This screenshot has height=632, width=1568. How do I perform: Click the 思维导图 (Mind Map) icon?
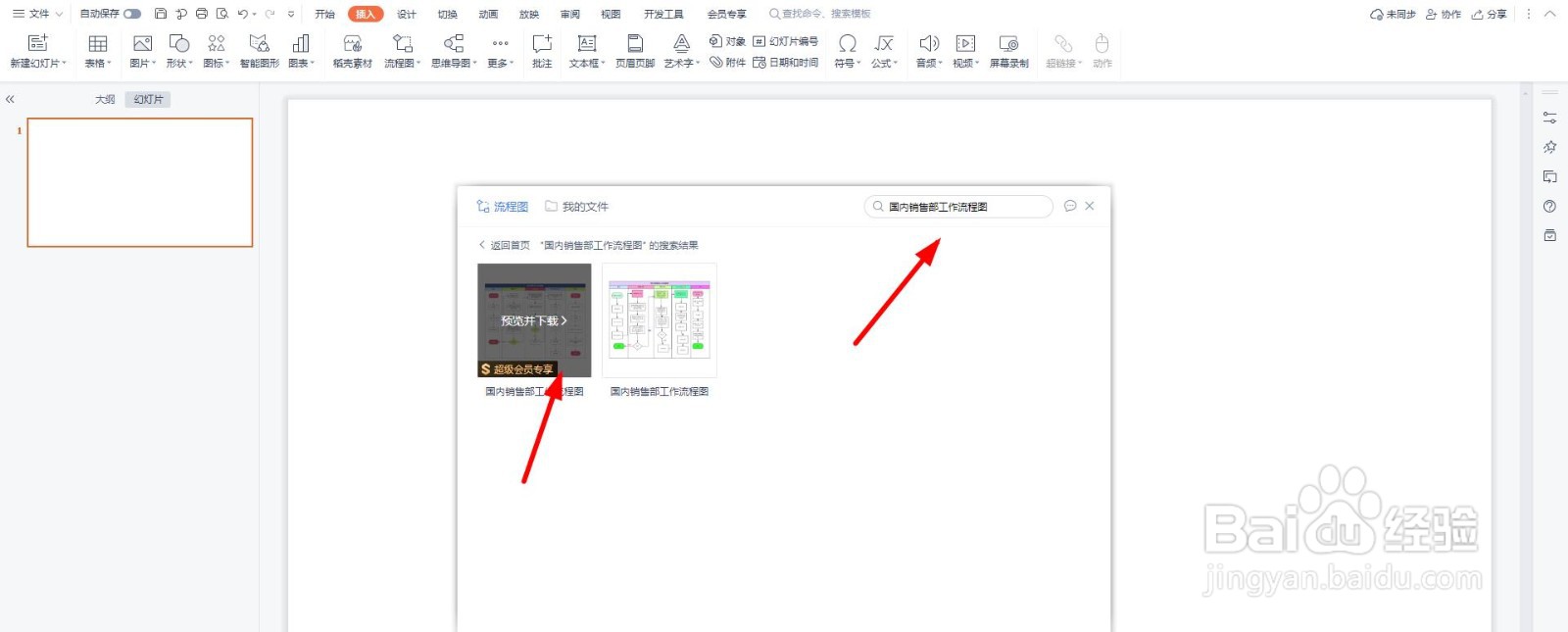454,43
